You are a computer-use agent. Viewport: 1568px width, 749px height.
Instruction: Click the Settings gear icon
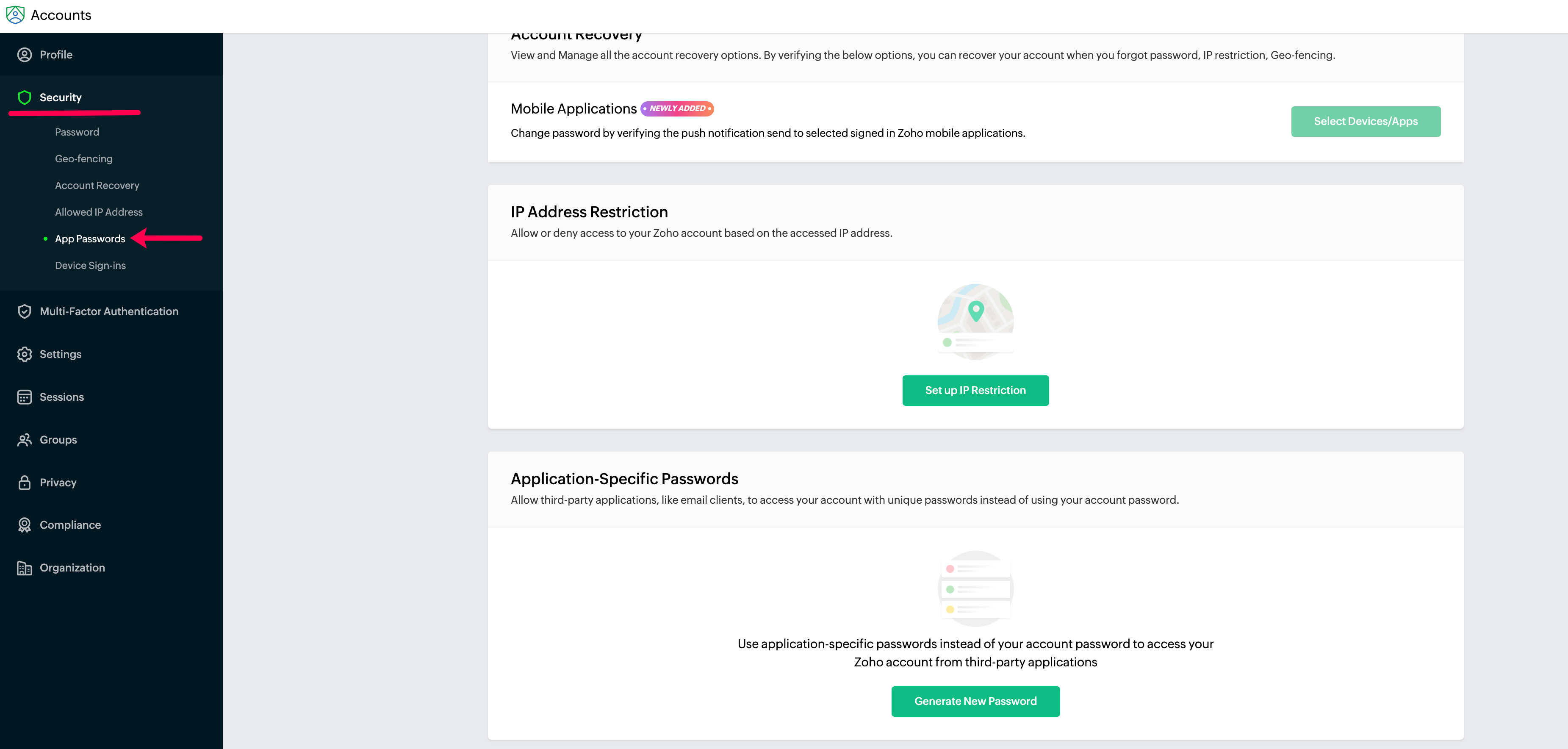24,354
